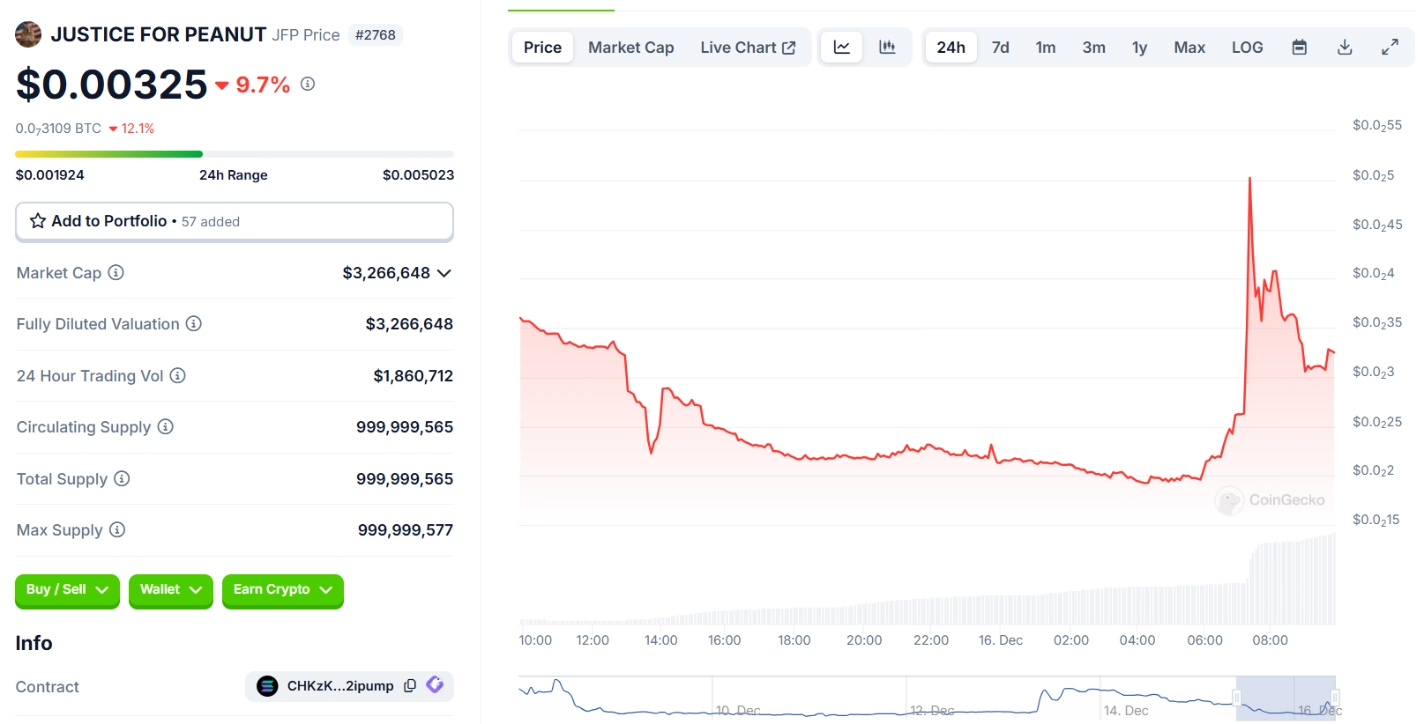Select the 24h time range
Image resolution: width=1424 pixels, height=724 pixels.
[x=951, y=47]
